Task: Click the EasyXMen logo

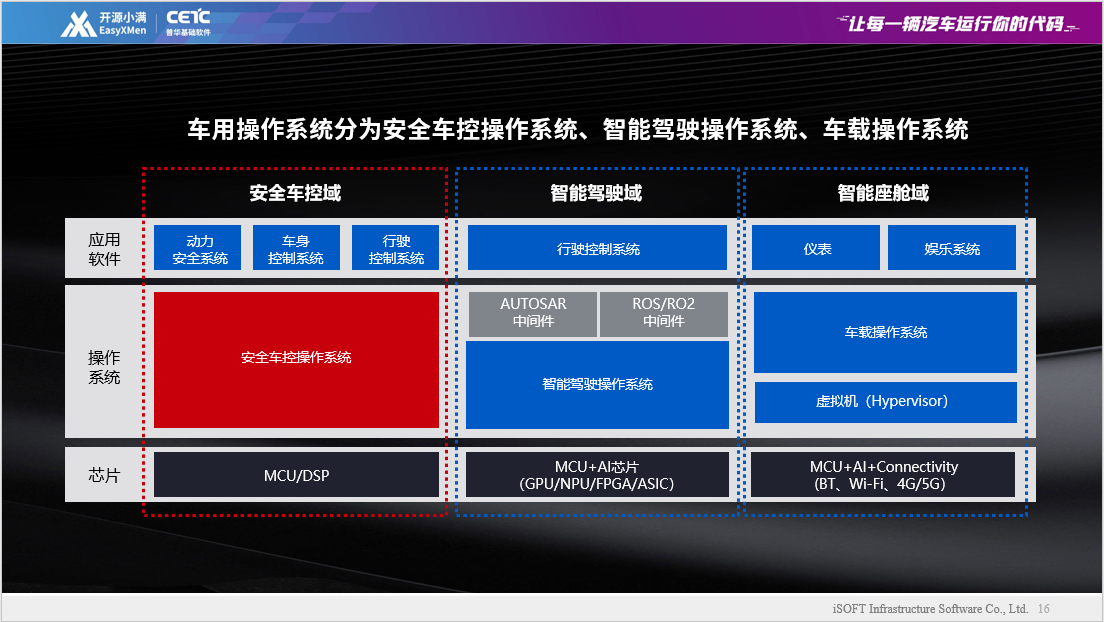Action: click(x=104, y=23)
